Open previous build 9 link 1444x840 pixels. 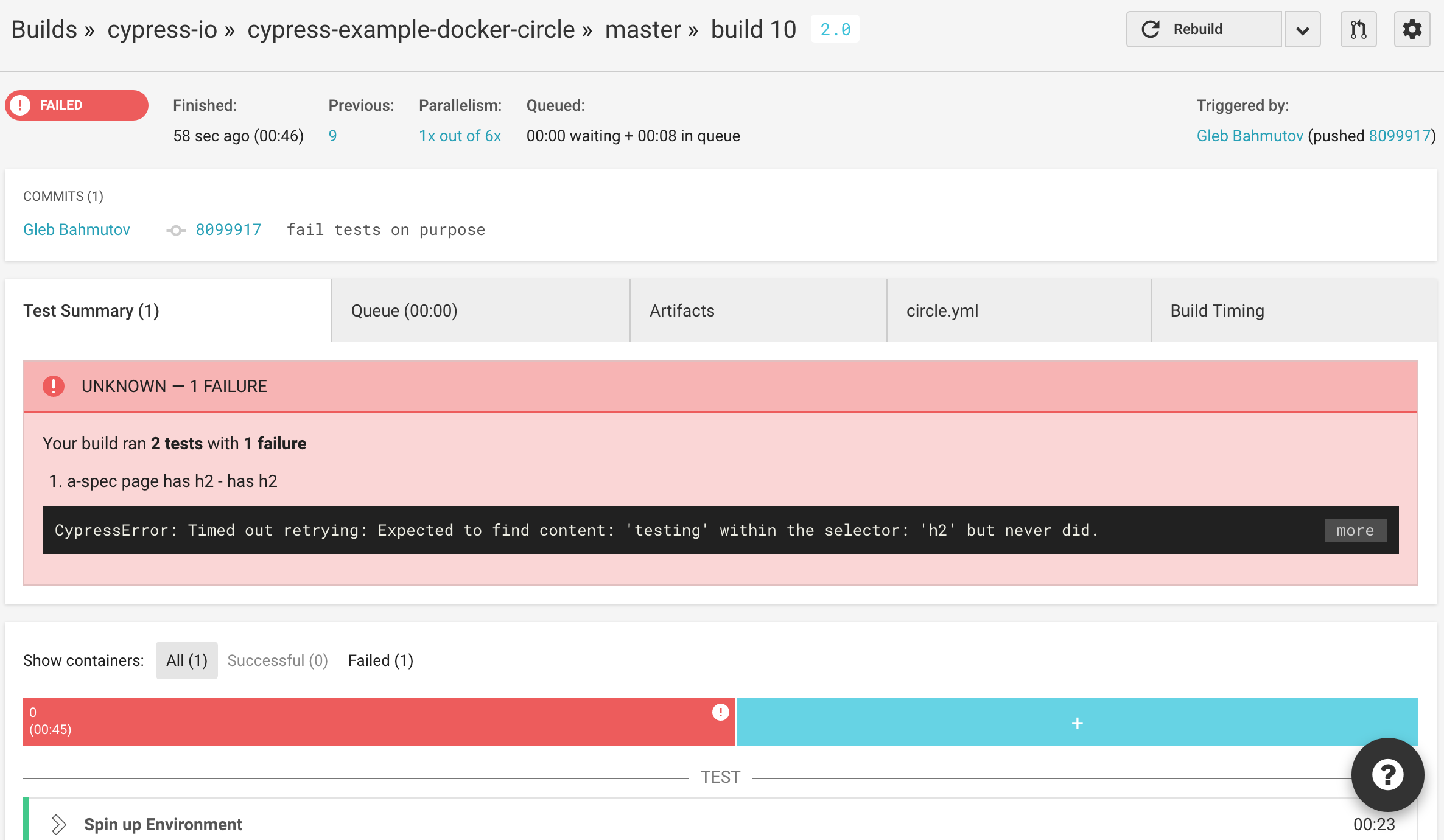pos(332,136)
